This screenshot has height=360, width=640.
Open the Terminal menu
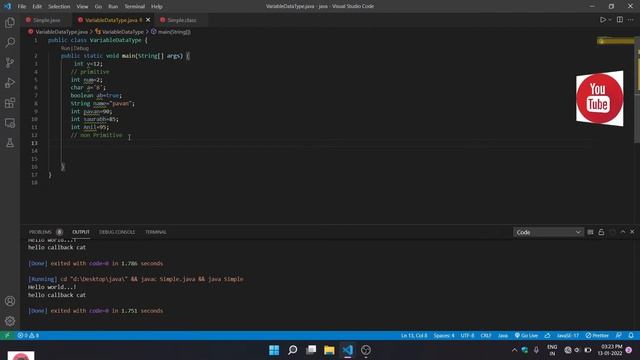134,7
